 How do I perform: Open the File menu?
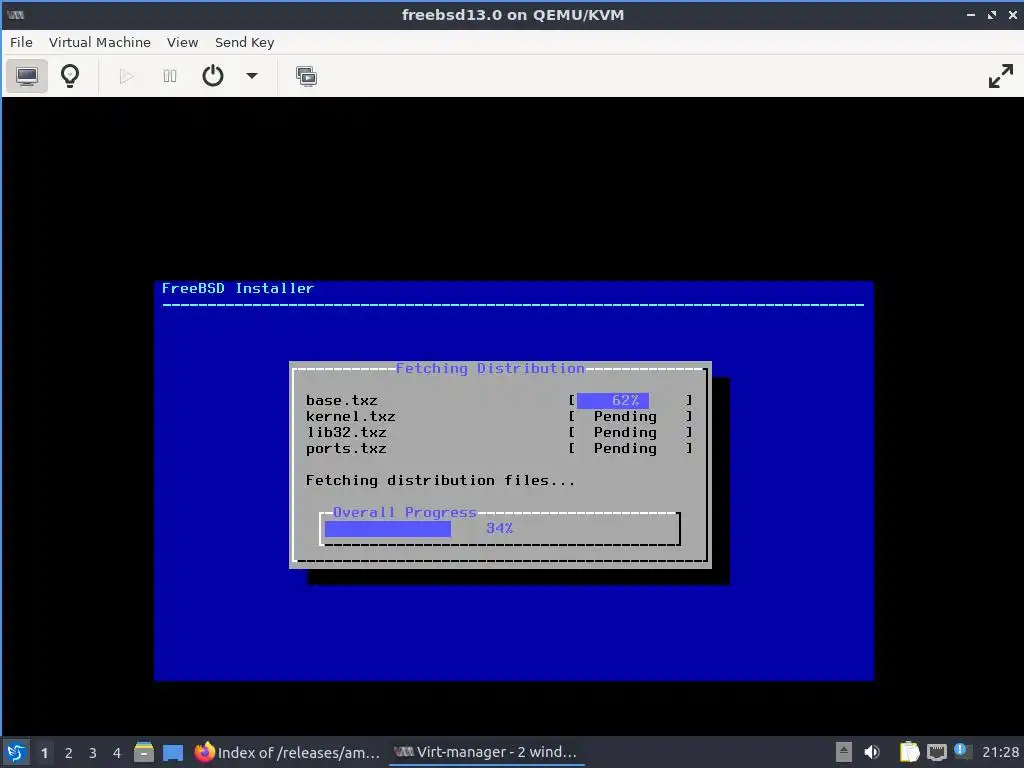[x=21, y=42]
